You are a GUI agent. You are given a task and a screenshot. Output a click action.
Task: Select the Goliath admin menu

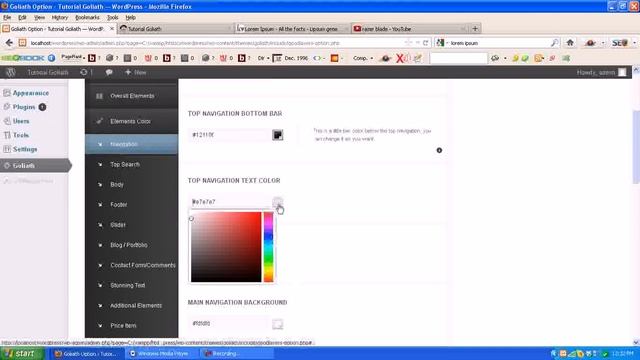point(35,166)
